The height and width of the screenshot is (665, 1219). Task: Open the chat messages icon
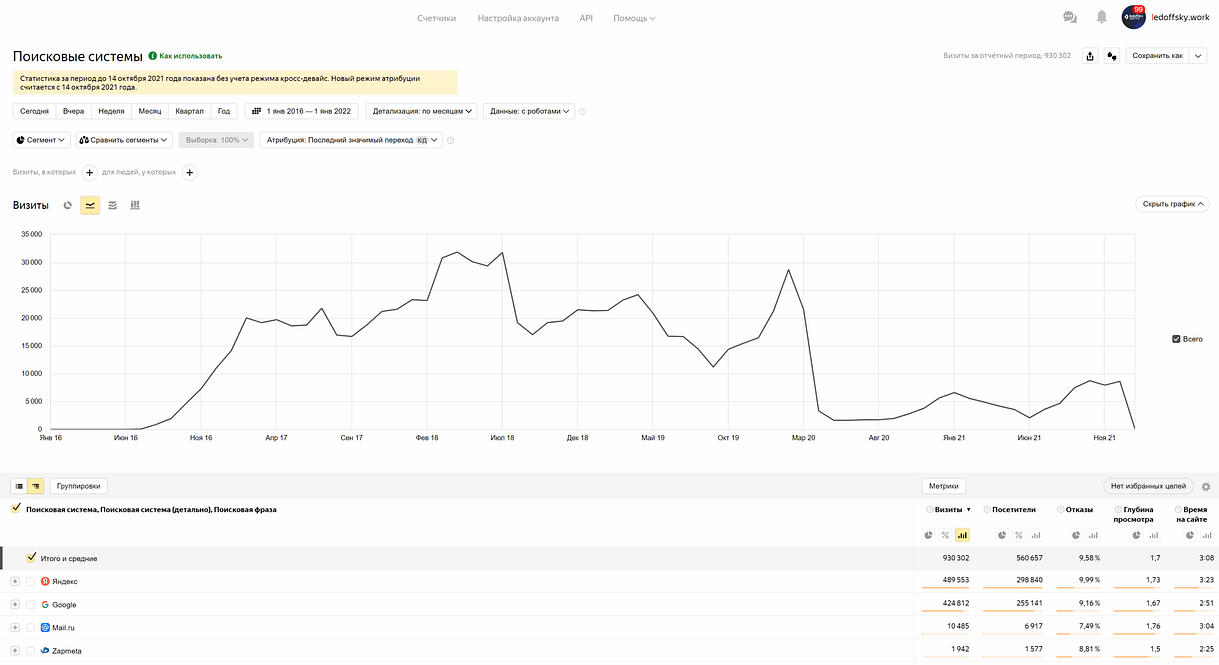pyautogui.click(x=1070, y=18)
